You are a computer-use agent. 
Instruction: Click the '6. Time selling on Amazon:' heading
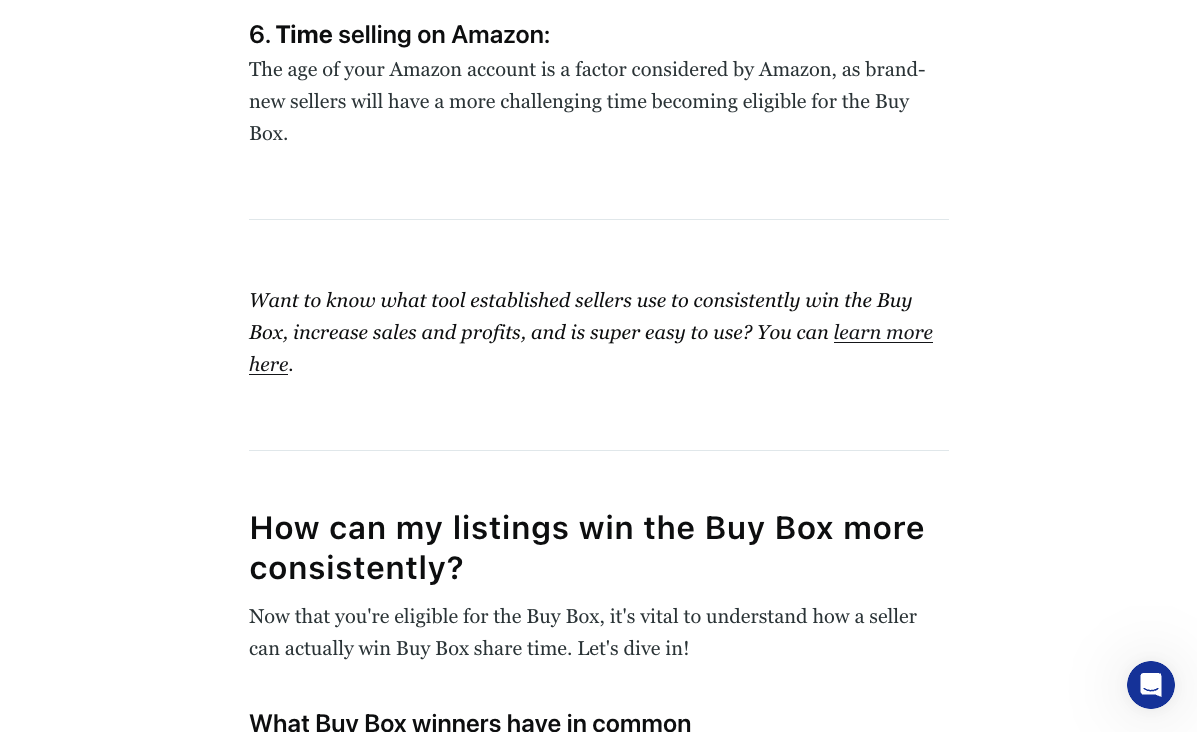[399, 34]
